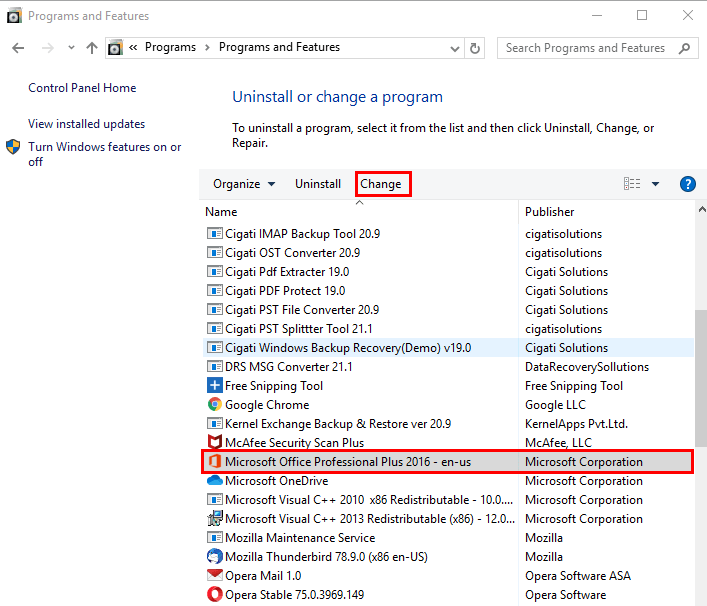
Task: Click the Uninstall toolbar button
Action: coord(318,184)
